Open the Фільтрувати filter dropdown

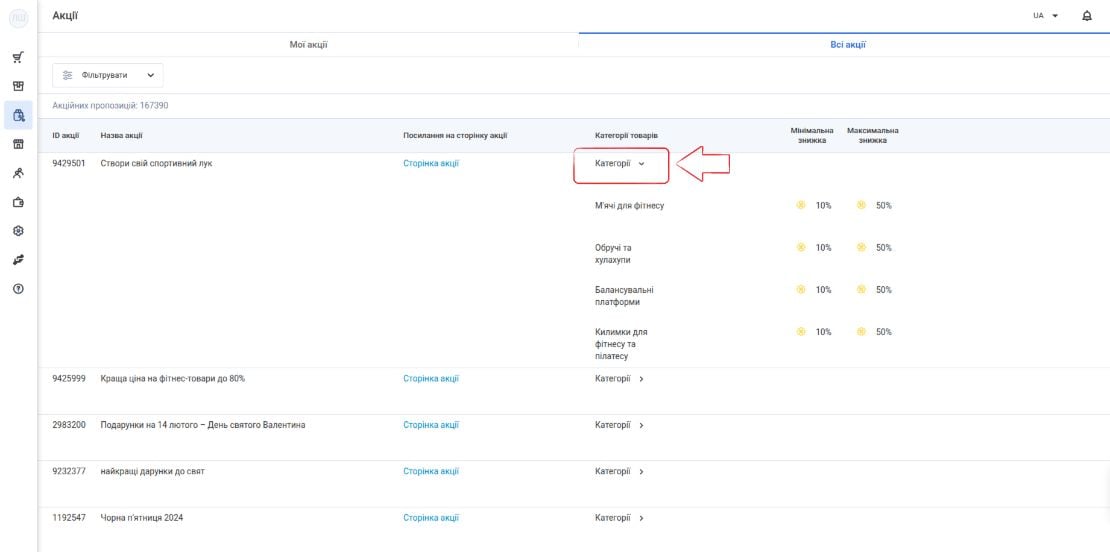pos(108,75)
